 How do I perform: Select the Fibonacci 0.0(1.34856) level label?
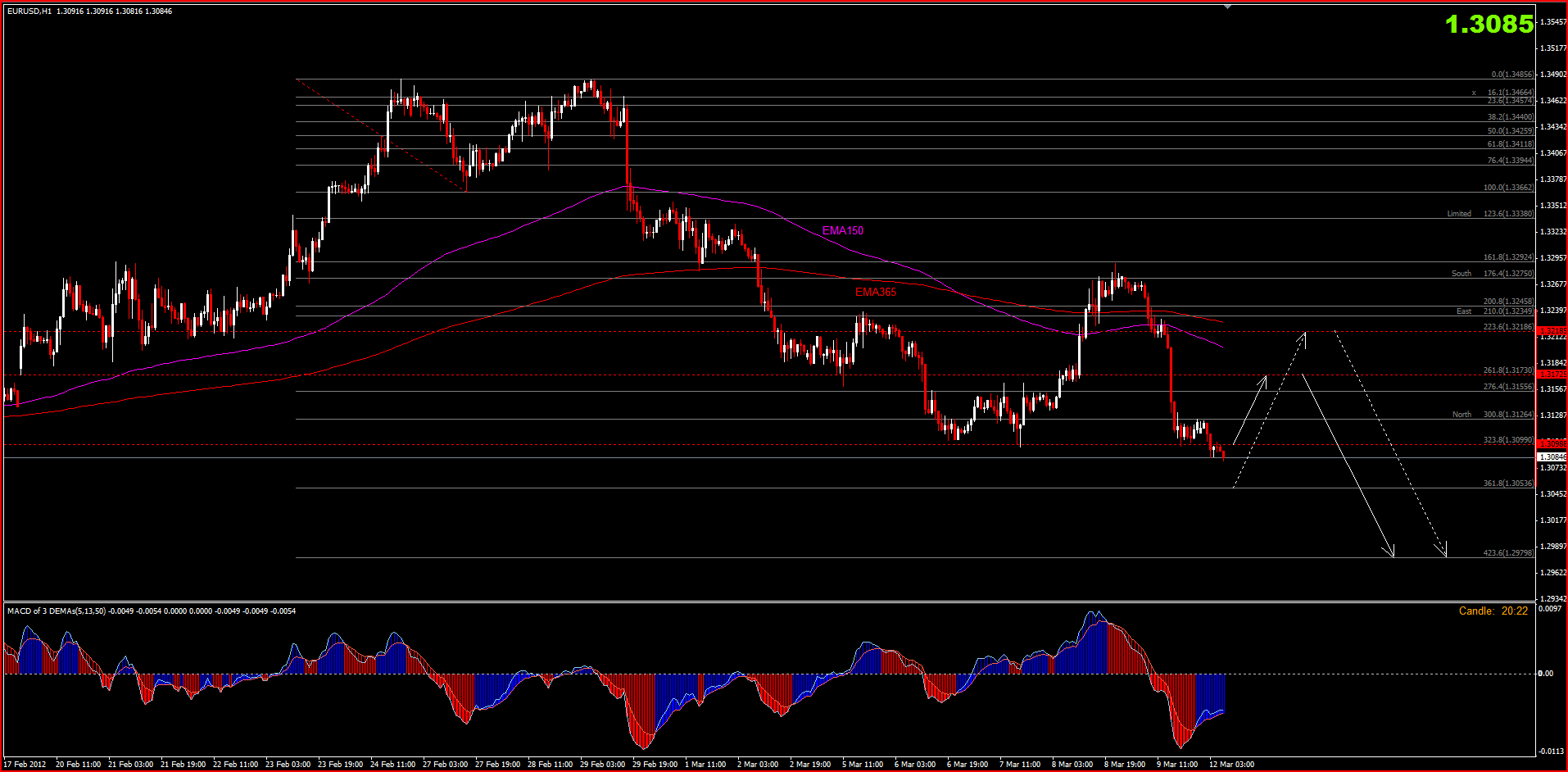(1512, 75)
